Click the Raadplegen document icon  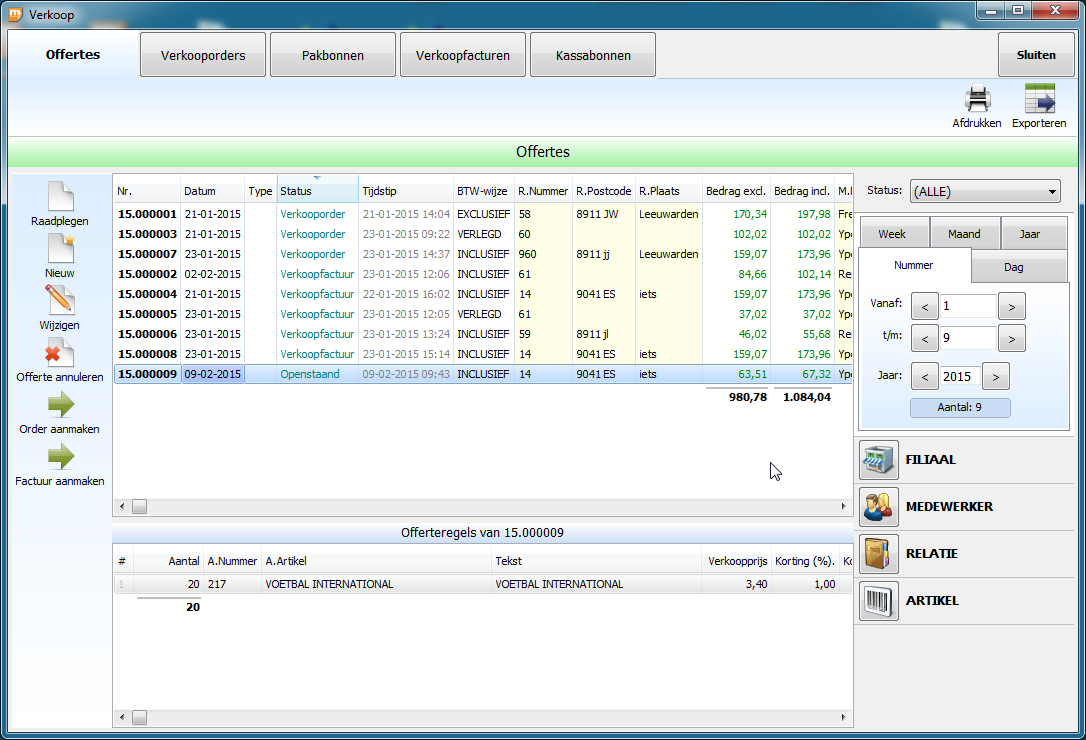[60, 197]
